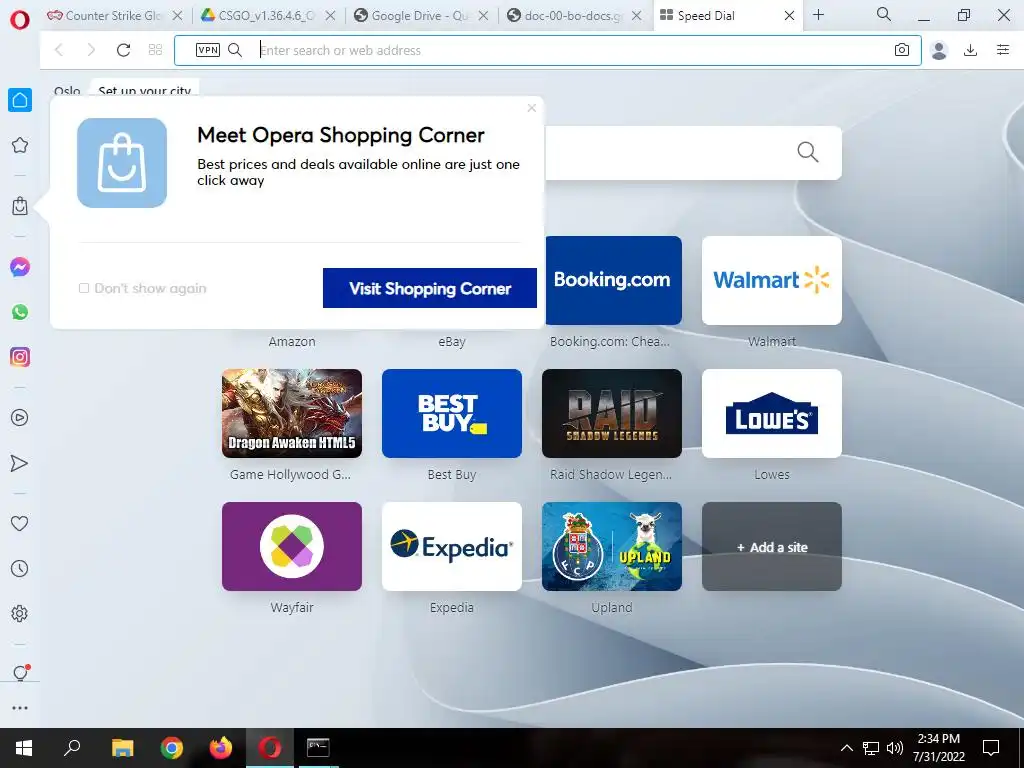Screen dimensions: 1024x768
Task: Open the Walmart speed dial tile
Action: coord(772,280)
